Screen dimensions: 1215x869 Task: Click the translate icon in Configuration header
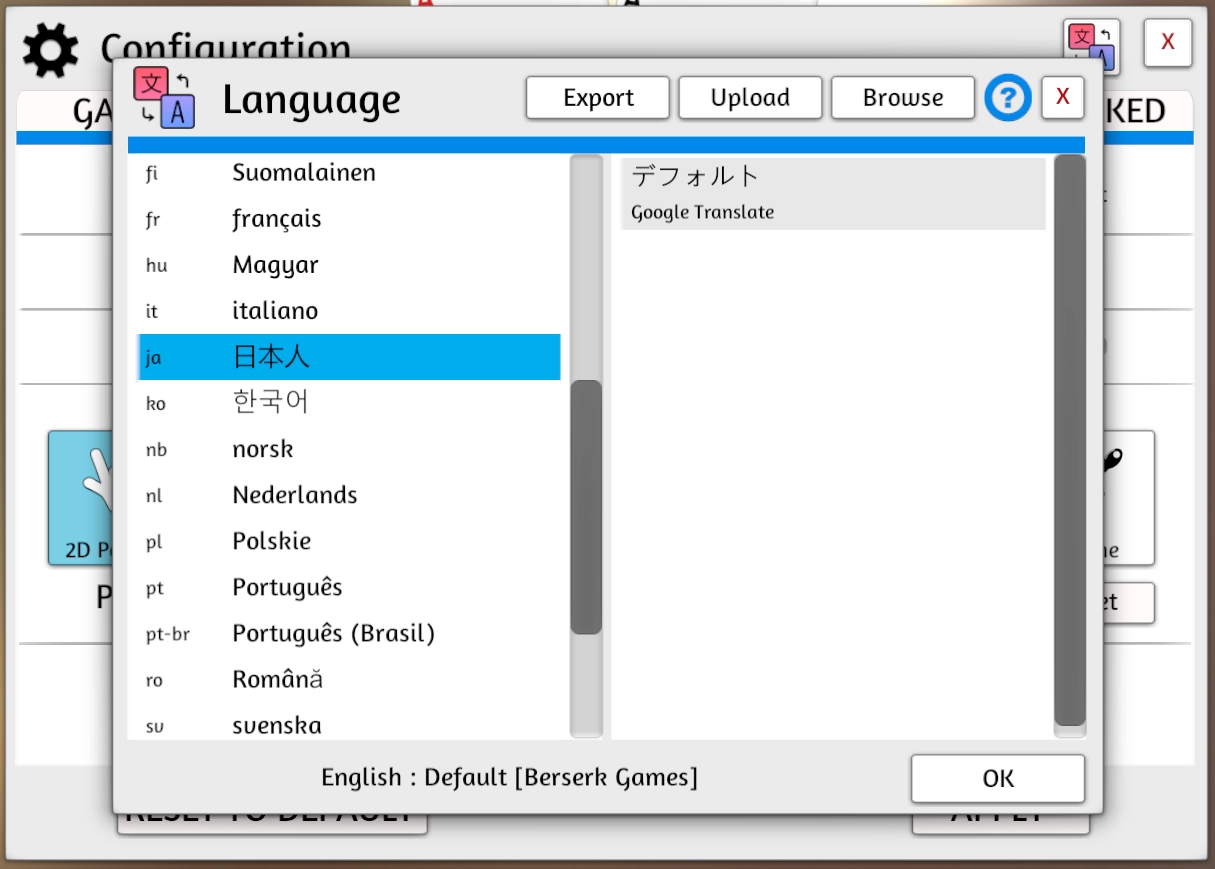pyautogui.click(x=1090, y=44)
